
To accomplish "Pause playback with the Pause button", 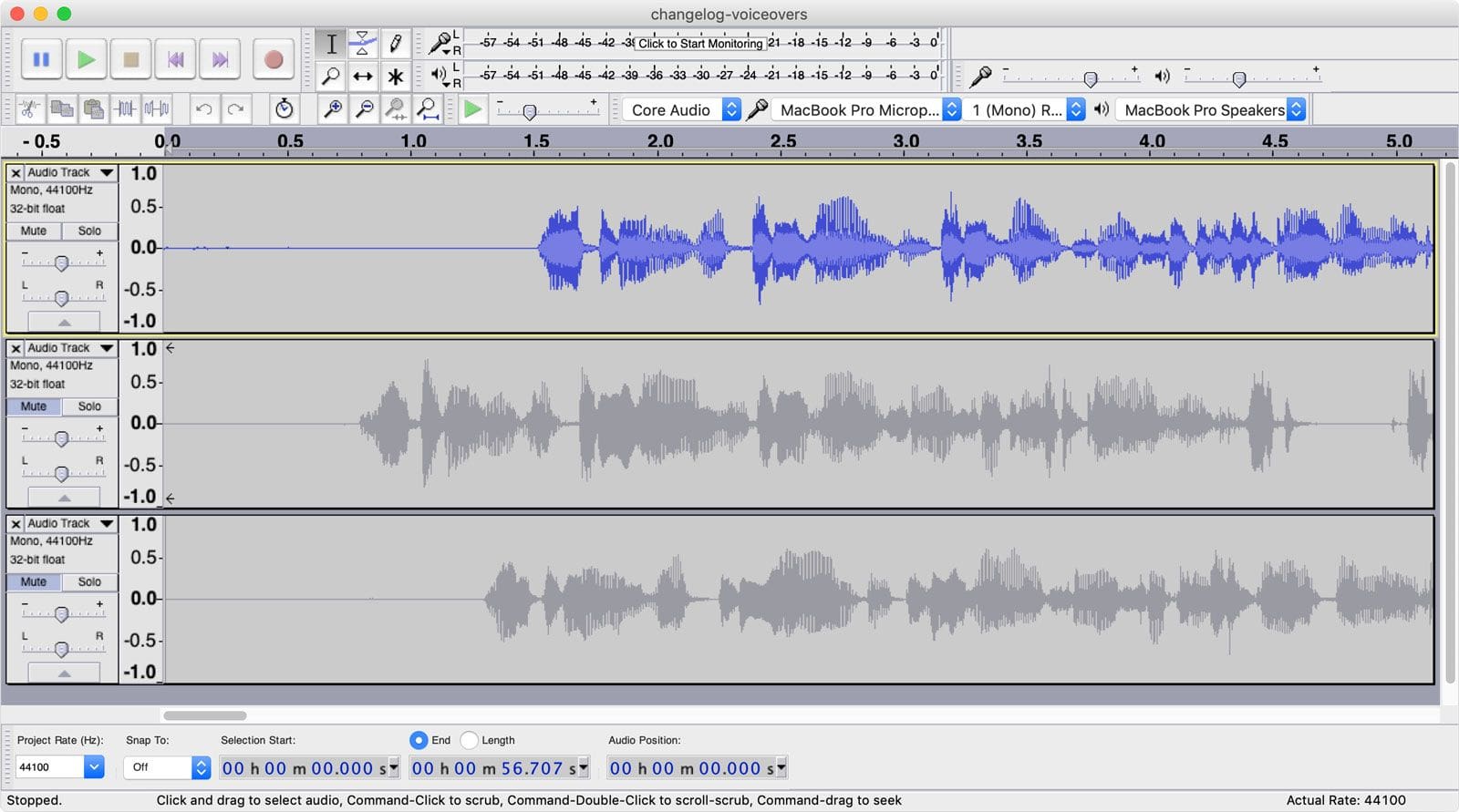I will click(x=41, y=60).
